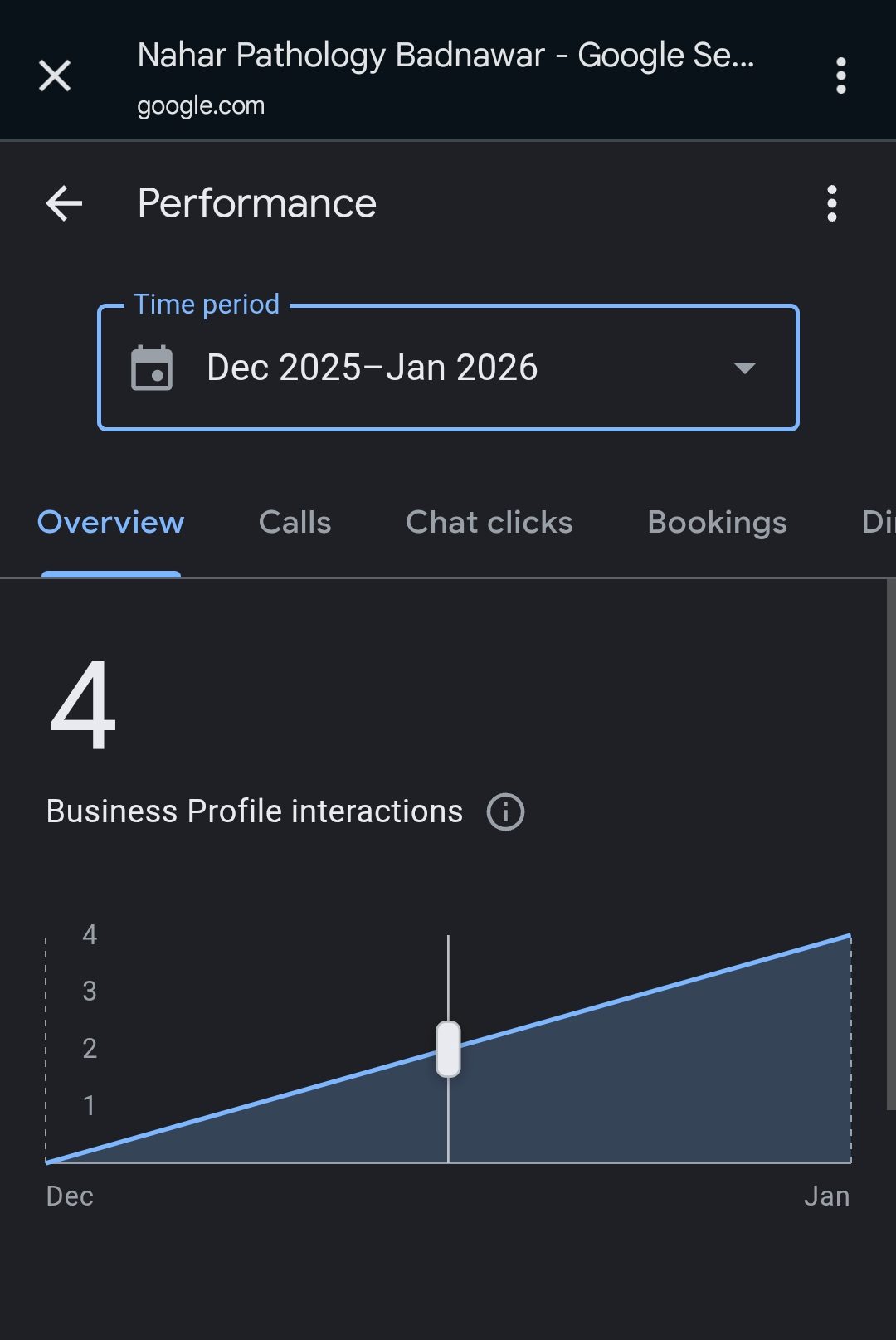Expand the Time period dropdown arrow
The width and height of the screenshot is (896, 1340).
click(x=744, y=368)
